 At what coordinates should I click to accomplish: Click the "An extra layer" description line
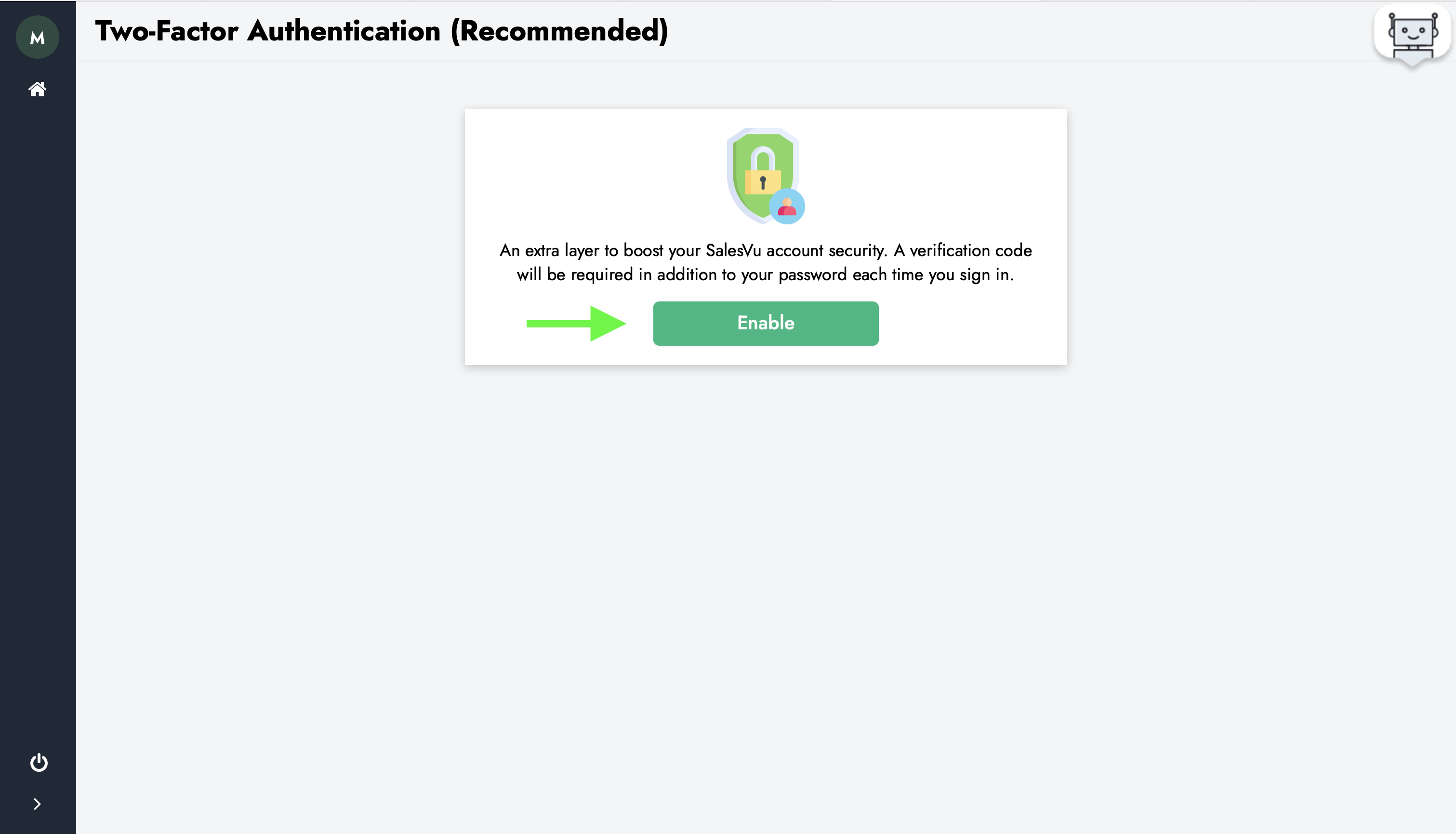coord(766,250)
